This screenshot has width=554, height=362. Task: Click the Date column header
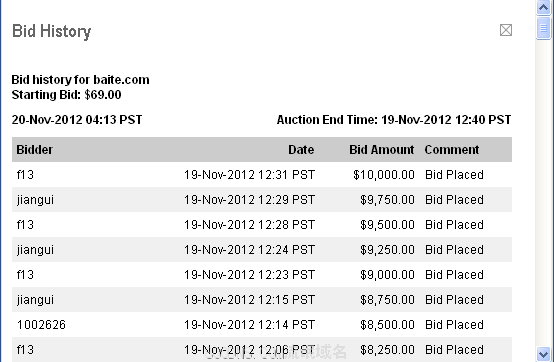301,150
